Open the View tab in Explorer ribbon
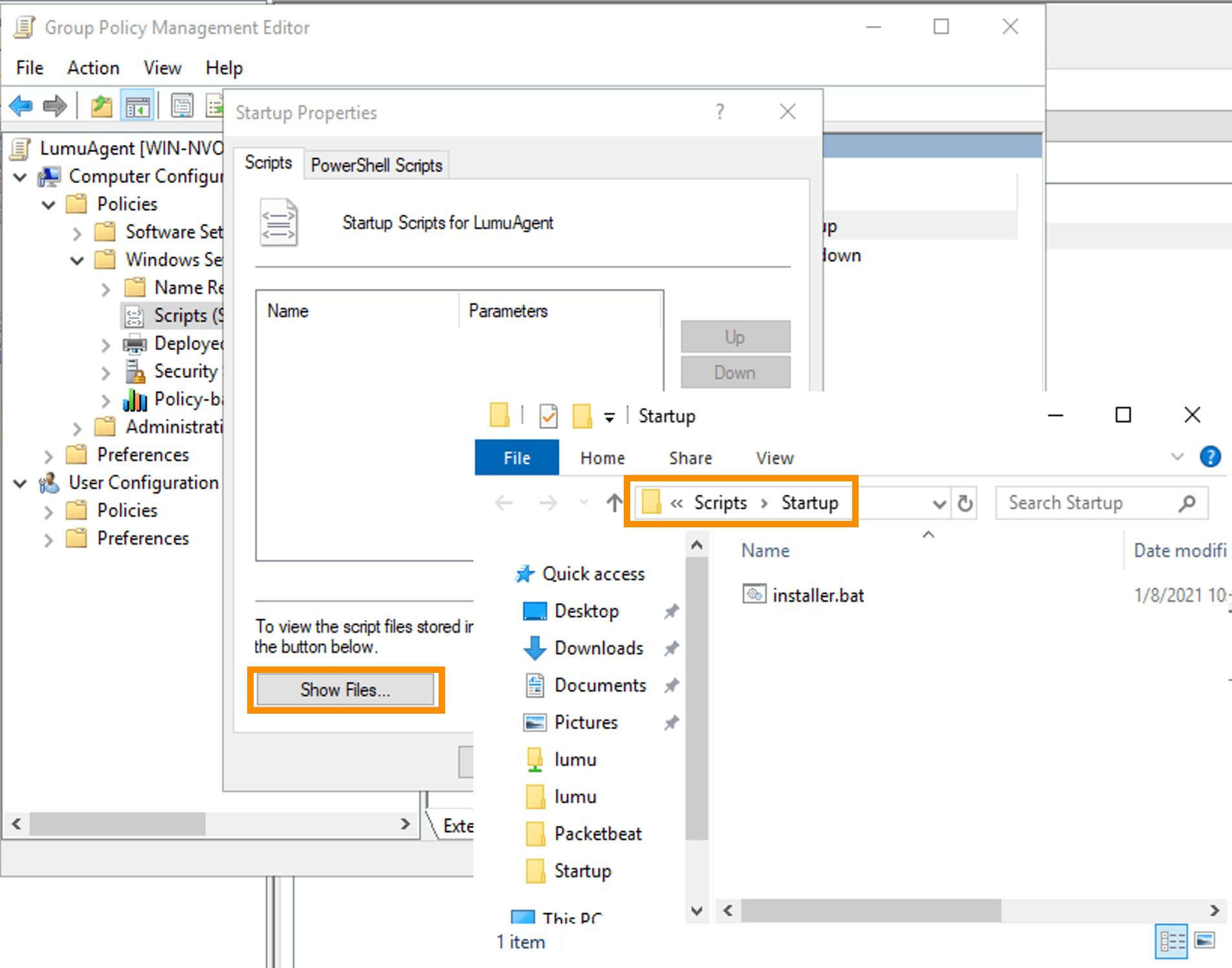The image size is (1232, 968). click(x=775, y=458)
